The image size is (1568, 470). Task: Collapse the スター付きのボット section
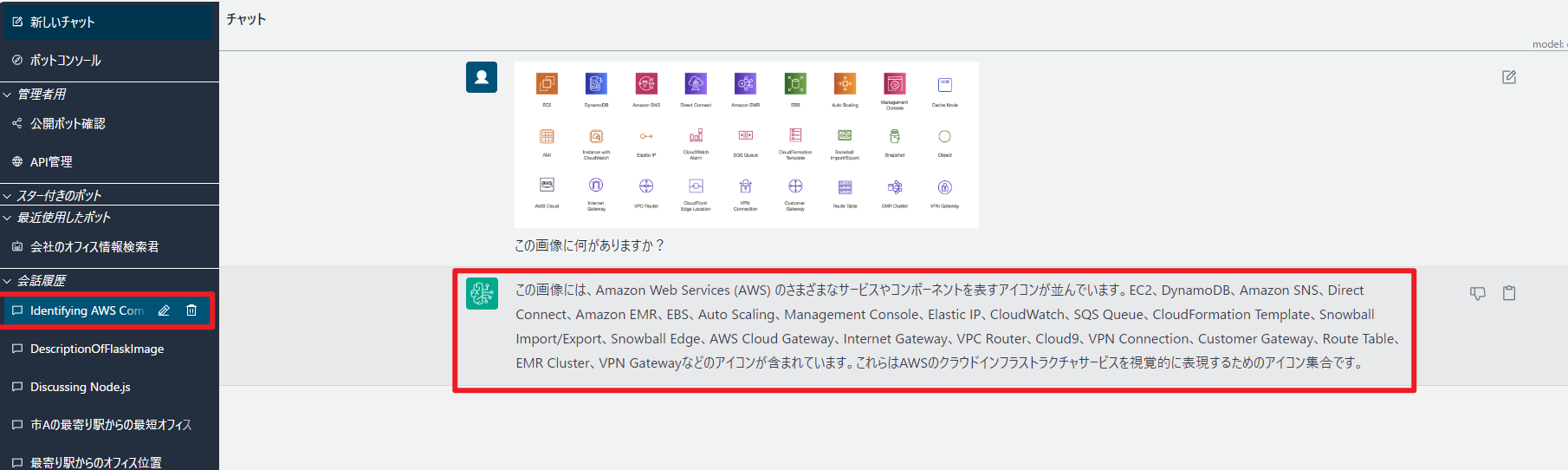(x=8, y=196)
